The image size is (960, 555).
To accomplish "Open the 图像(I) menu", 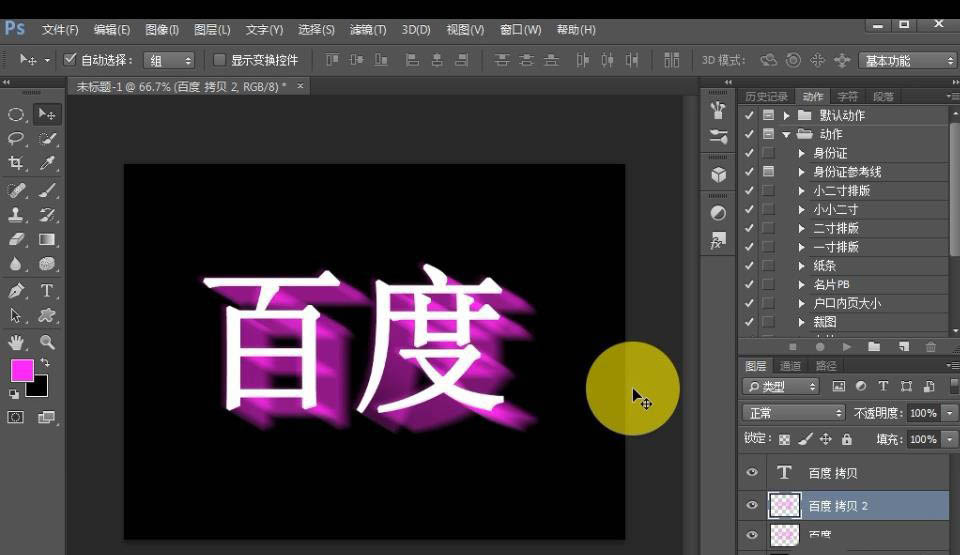I will 162,29.
